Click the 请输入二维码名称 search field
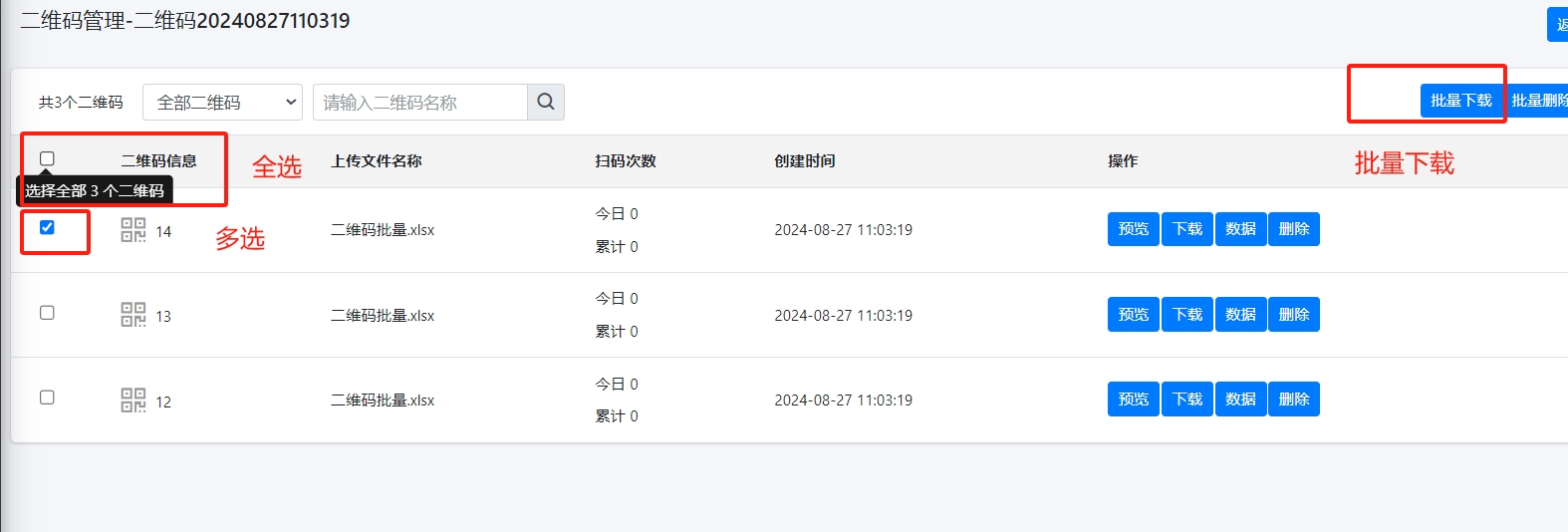 pyautogui.click(x=419, y=102)
